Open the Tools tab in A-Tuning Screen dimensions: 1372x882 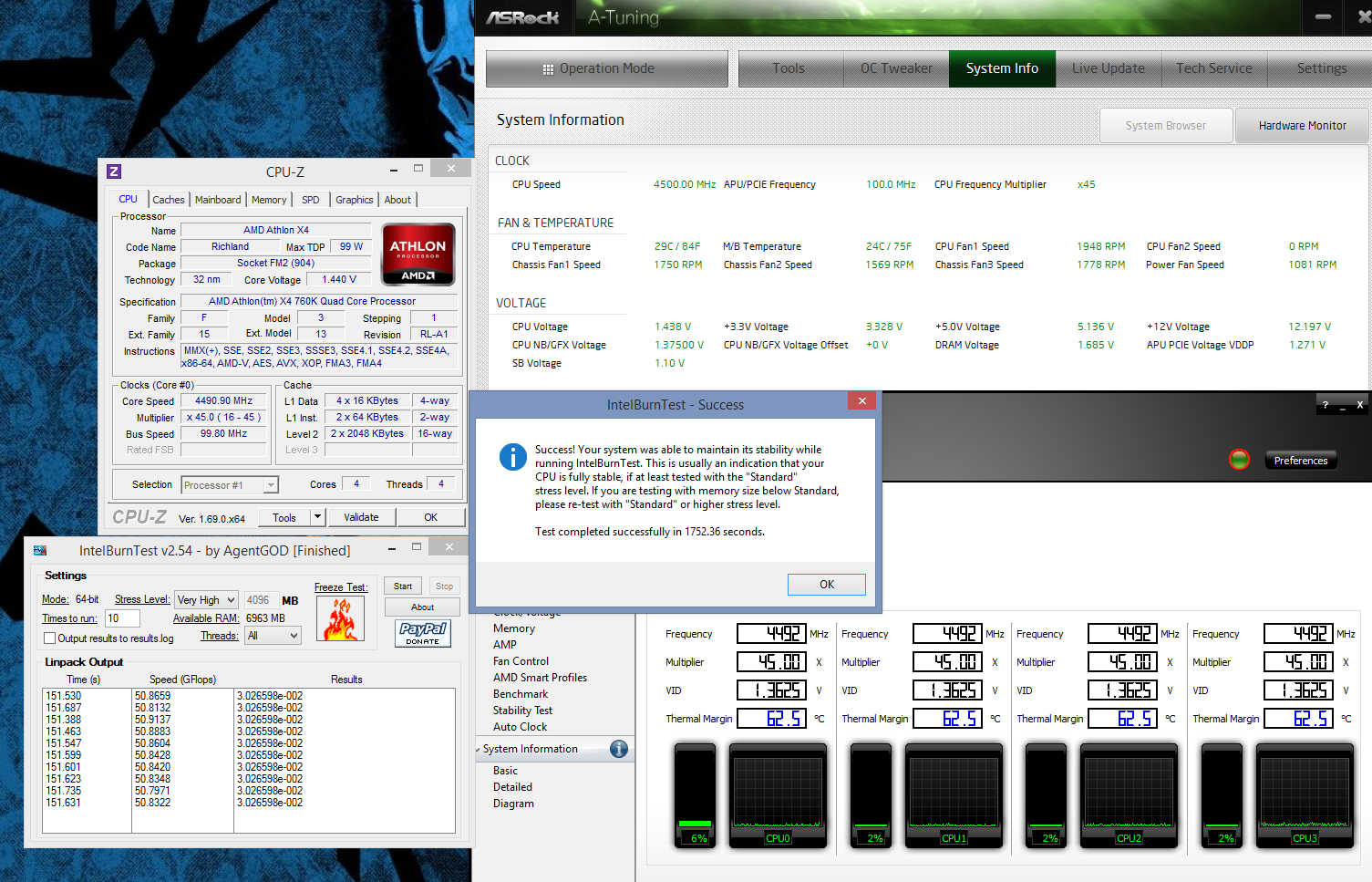tap(789, 68)
